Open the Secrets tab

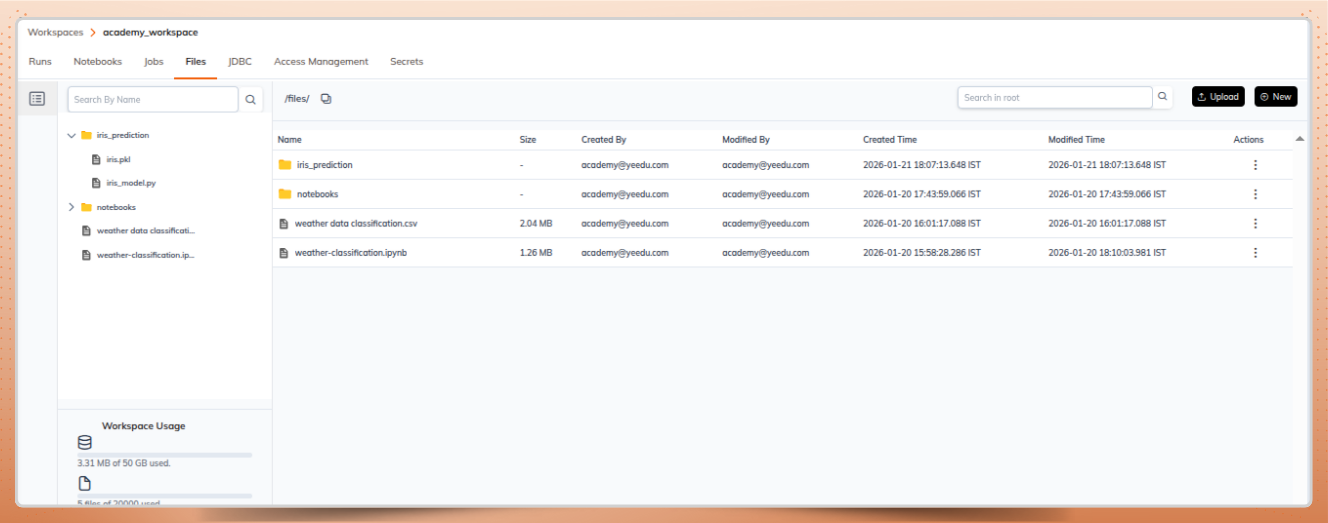pos(407,61)
